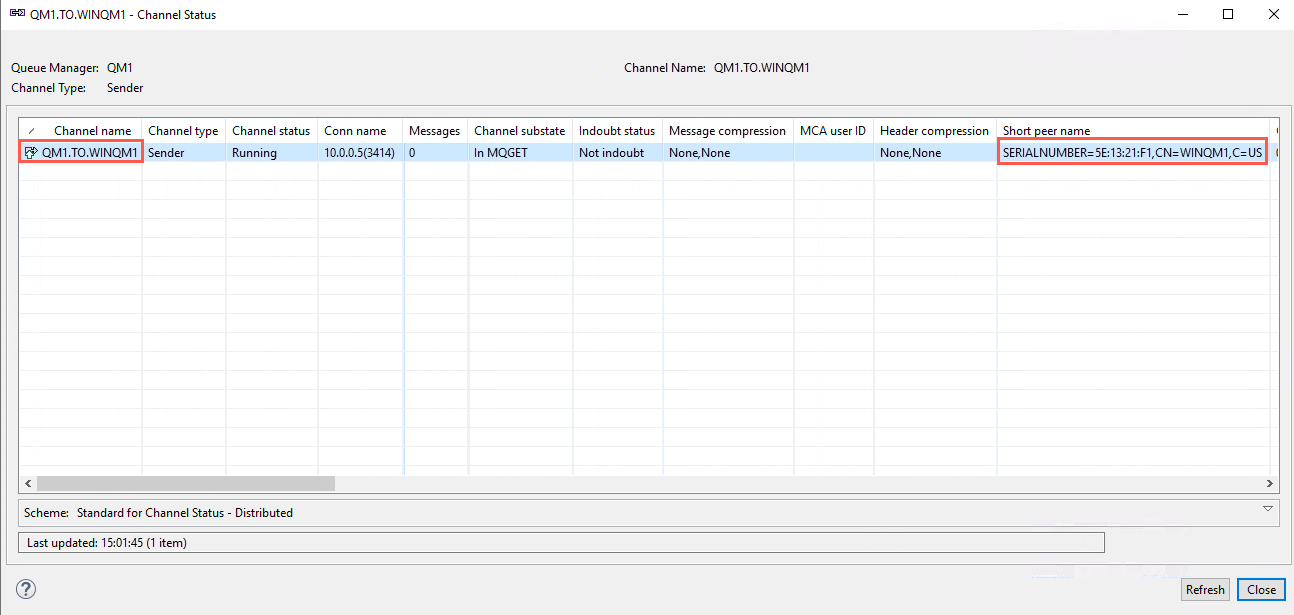Viewport: 1294px width, 615px height.
Task: Refresh the channel status
Action: tap(1205, 589)
